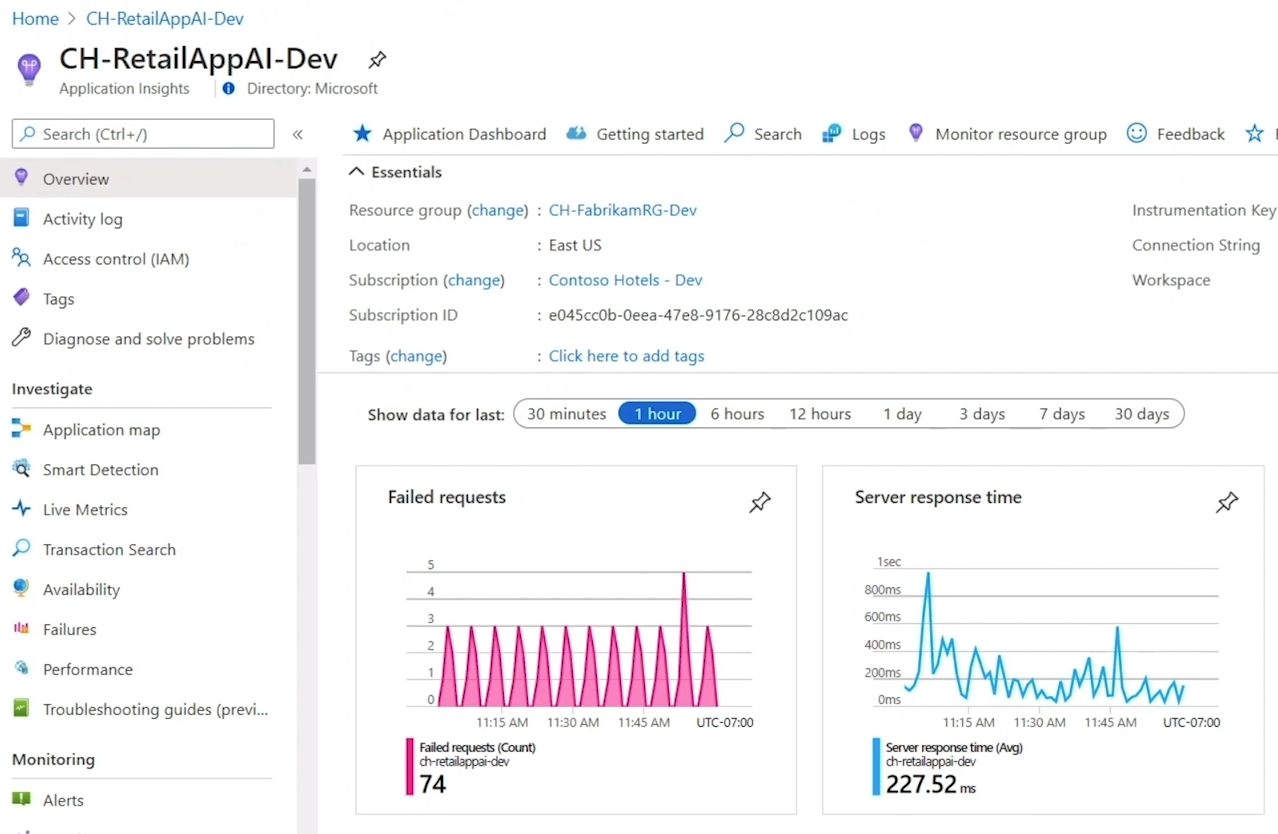Click the 227.52 ms average value
Viewport: 1278px width, 834px height.
pyautogui.click(x=931, y=784)
